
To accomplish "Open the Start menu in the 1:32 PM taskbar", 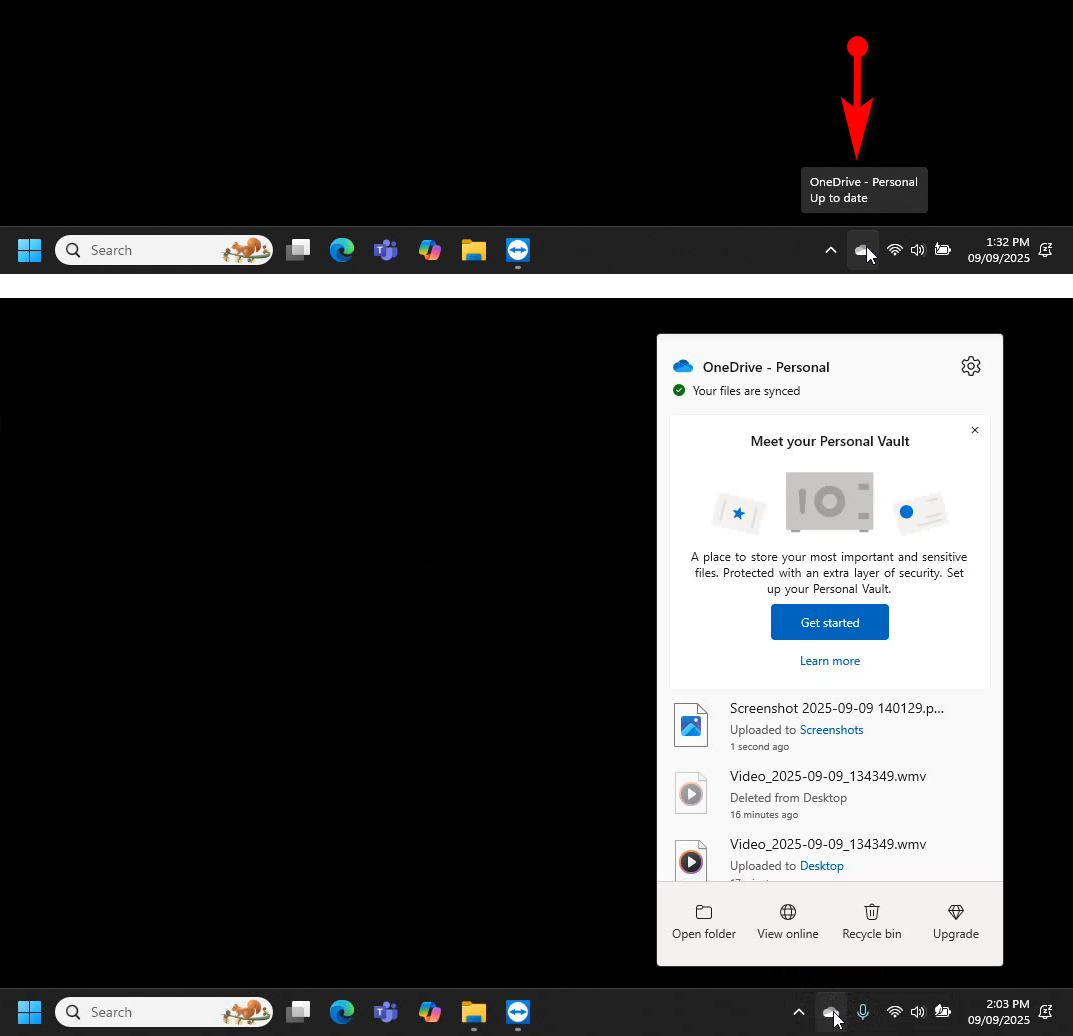I will [29, 250].
